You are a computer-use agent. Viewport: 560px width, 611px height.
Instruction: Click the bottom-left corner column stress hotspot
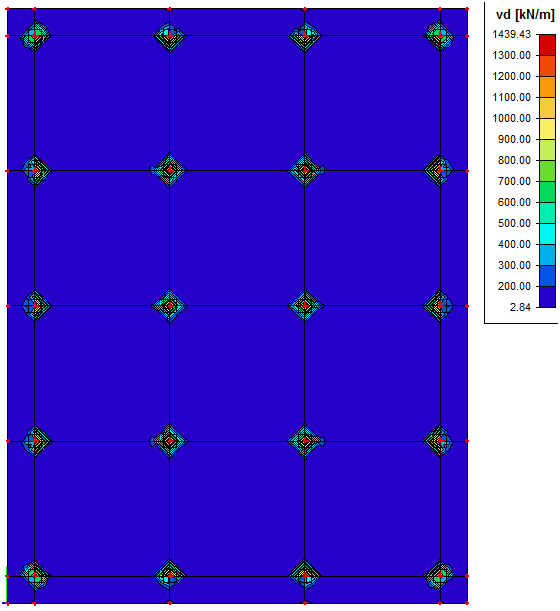pos(35,576)
